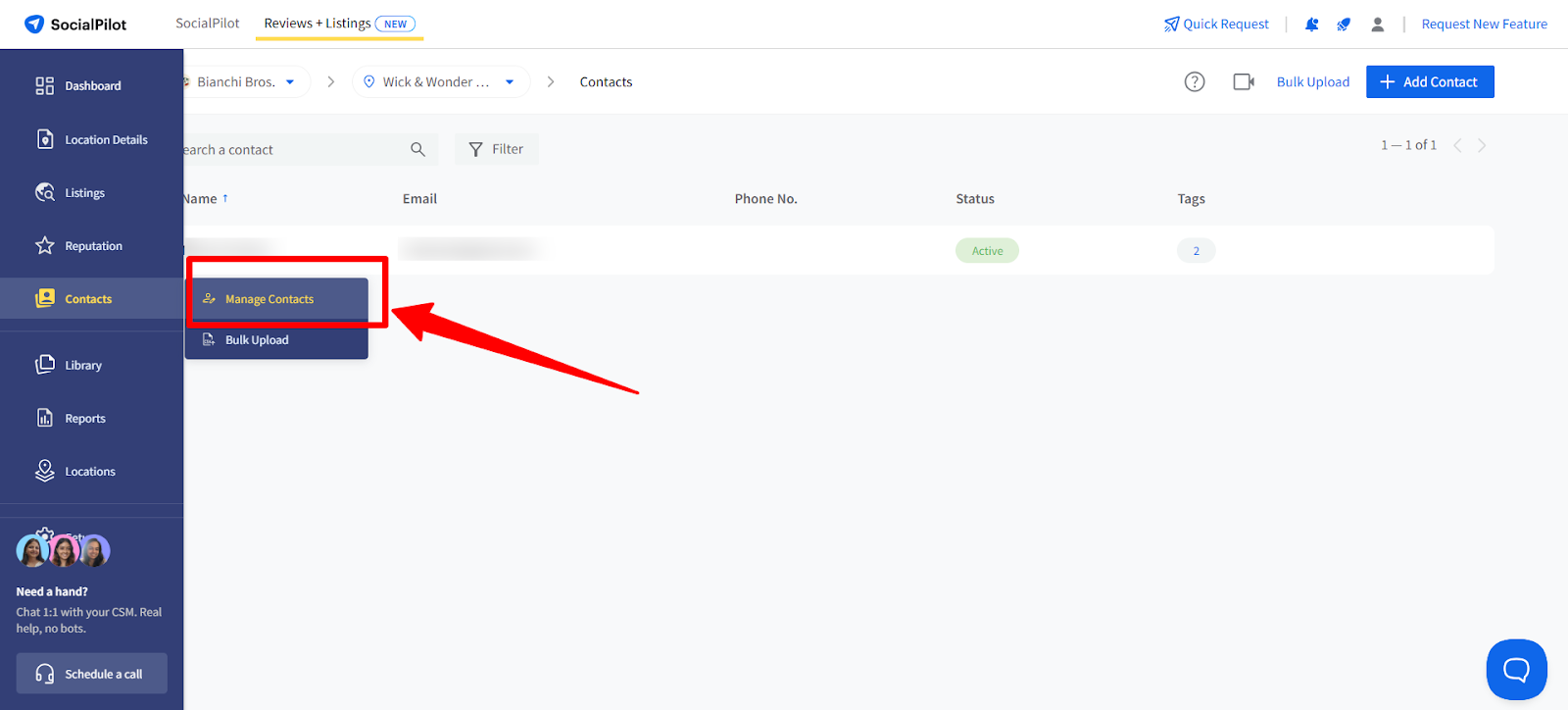Choose Bulk Upload in the submenu
Viewport: 1568px width, 710px height.
click(x=276, y=340)
